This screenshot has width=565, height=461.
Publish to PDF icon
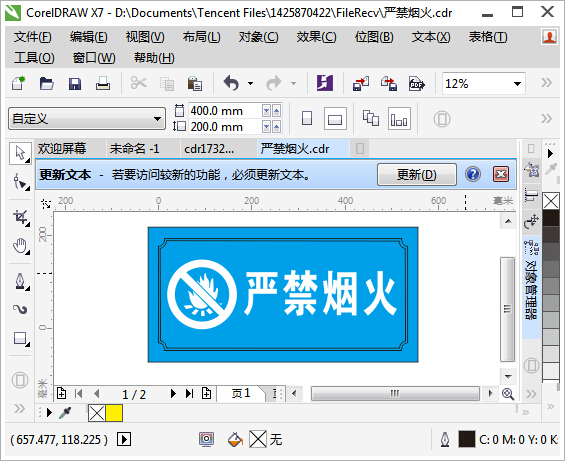point(417,84)
